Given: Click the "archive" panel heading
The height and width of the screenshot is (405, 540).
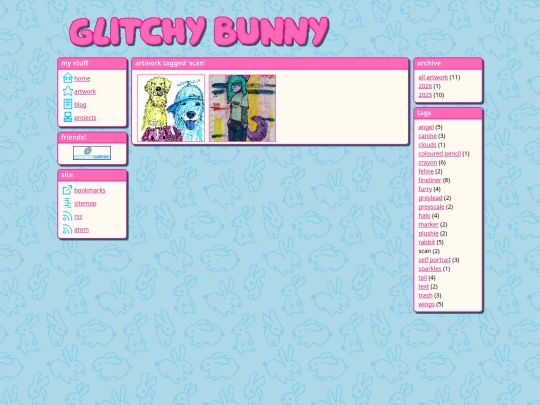Looking at the screenshot, I should (429, 63).
